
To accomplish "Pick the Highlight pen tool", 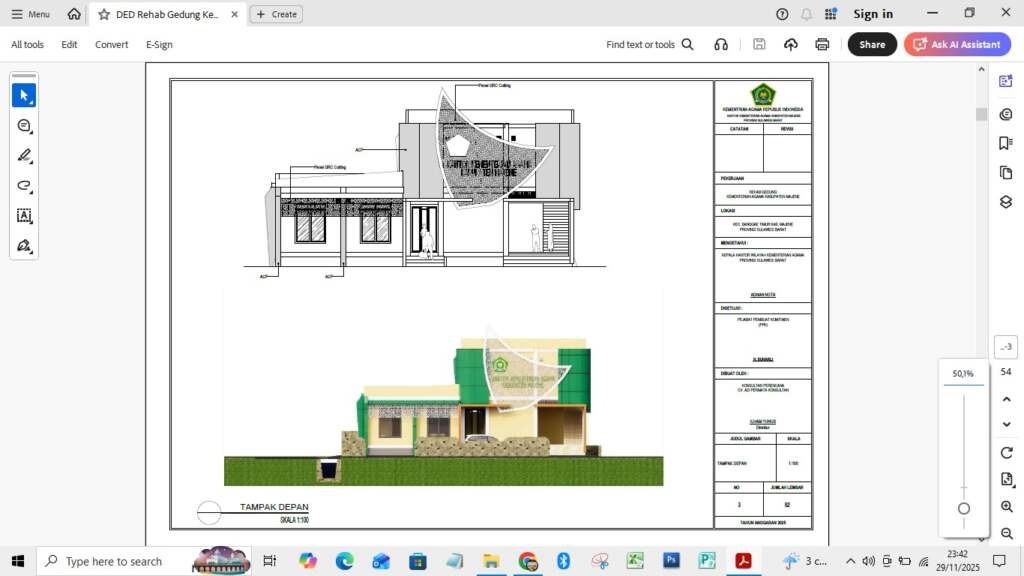I will click(x=24, y=156).
